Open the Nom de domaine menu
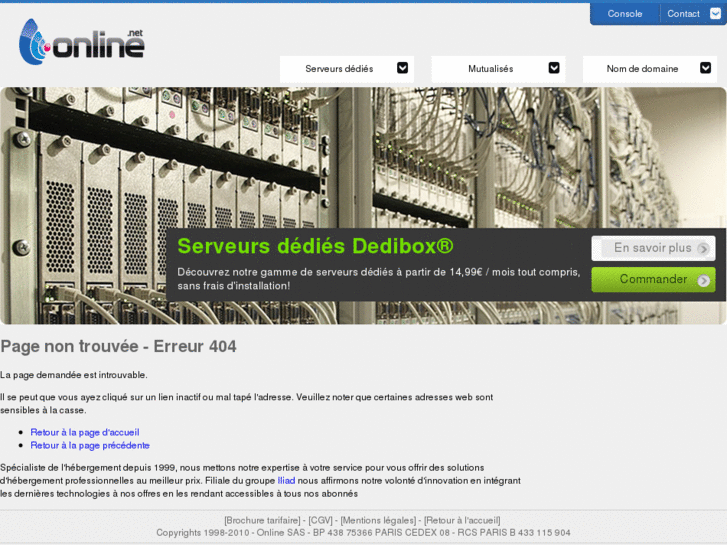This screenshot has height=545, width=727. coord(650,69)
